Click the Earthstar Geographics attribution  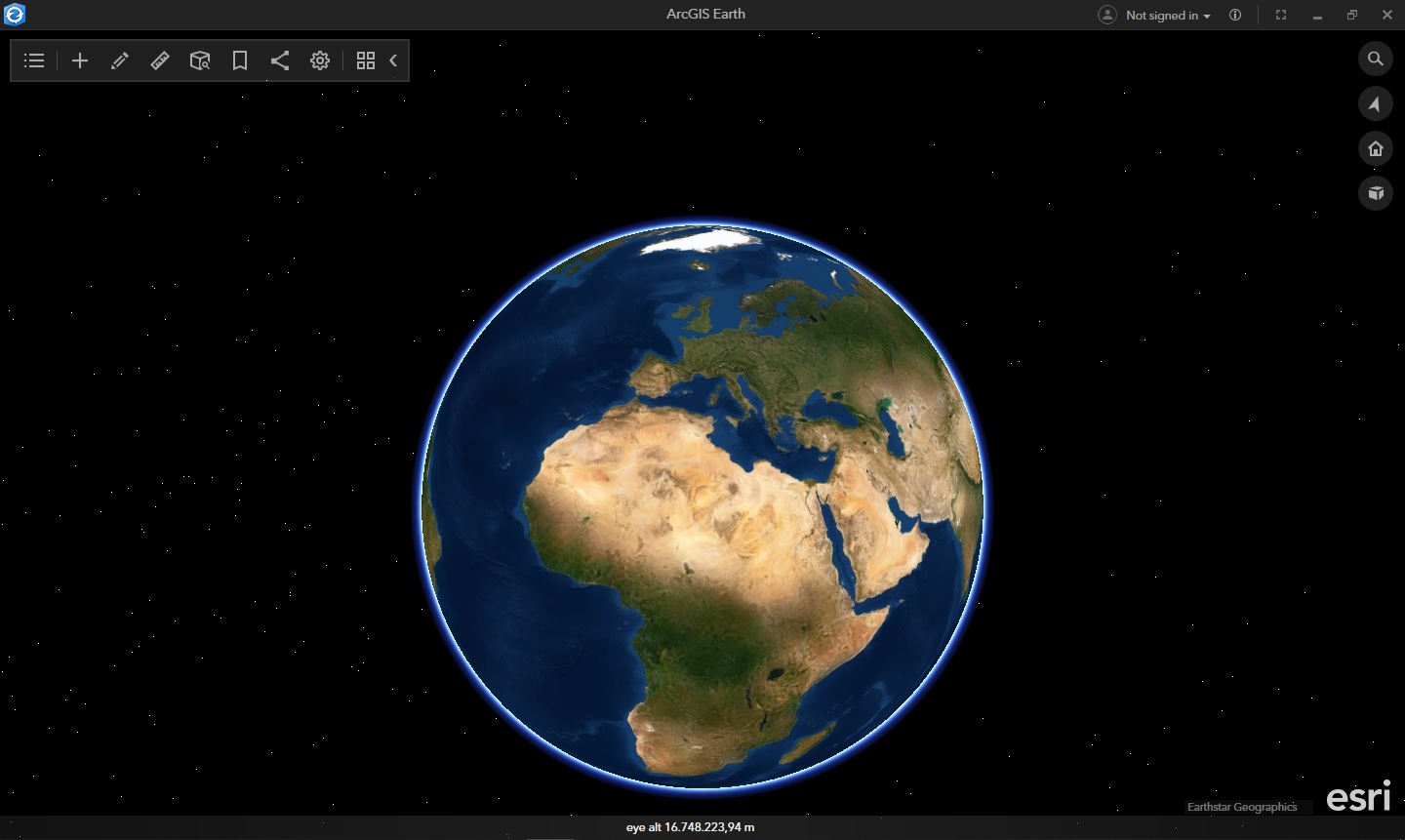pos(1242,807)
